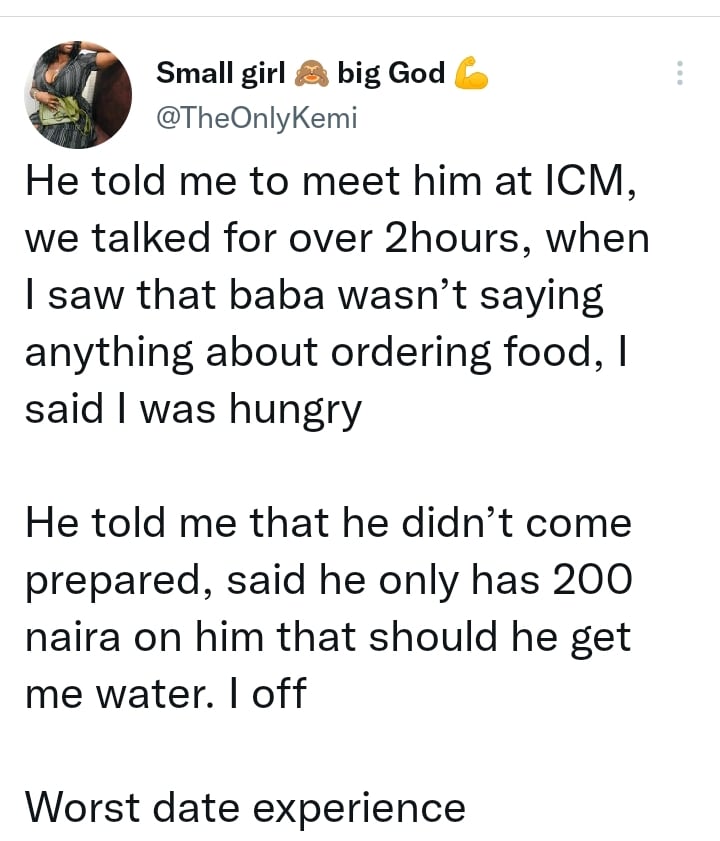Click the line "I saw that baba wasn't saying"
The width and height of the screenshot is (720, 841).
click(314, 296)
